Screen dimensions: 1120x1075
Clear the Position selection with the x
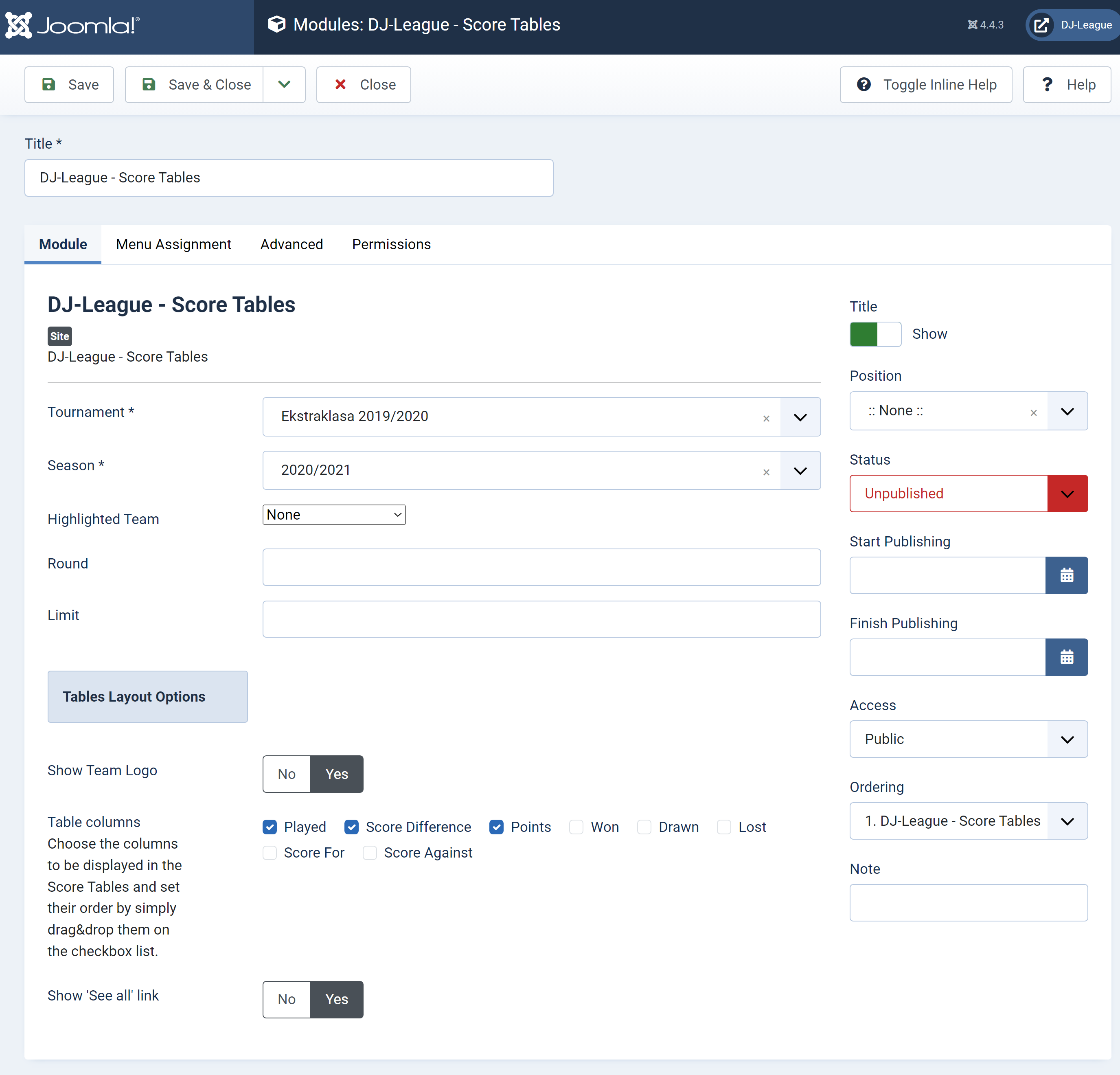(x=1034, y=412)
